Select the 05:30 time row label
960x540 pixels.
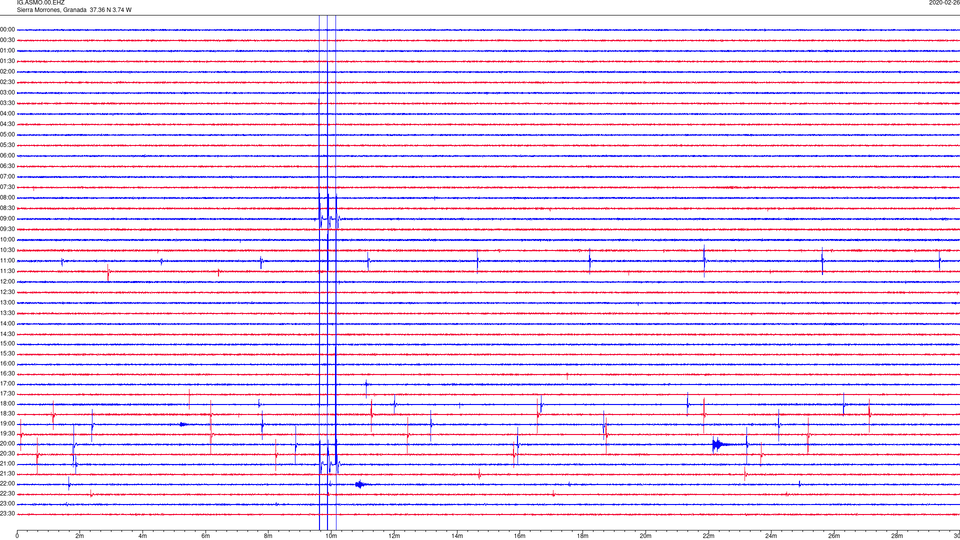(7, 145)
